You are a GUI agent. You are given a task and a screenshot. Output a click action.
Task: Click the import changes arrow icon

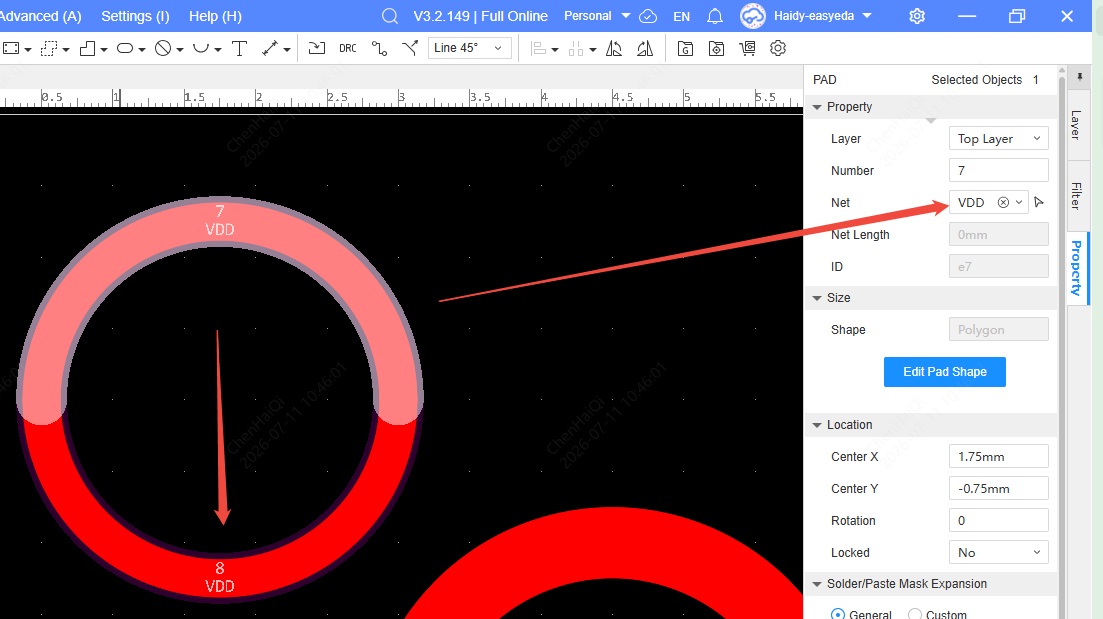317,48
